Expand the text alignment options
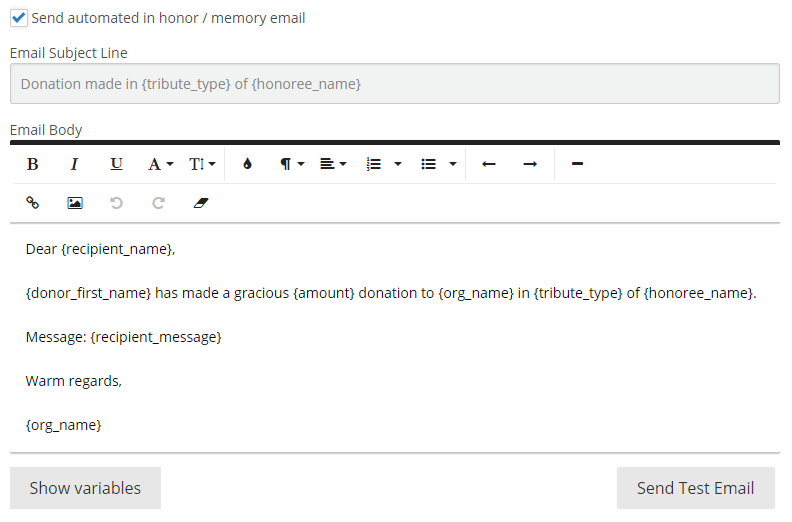 [x=333, y=164]
